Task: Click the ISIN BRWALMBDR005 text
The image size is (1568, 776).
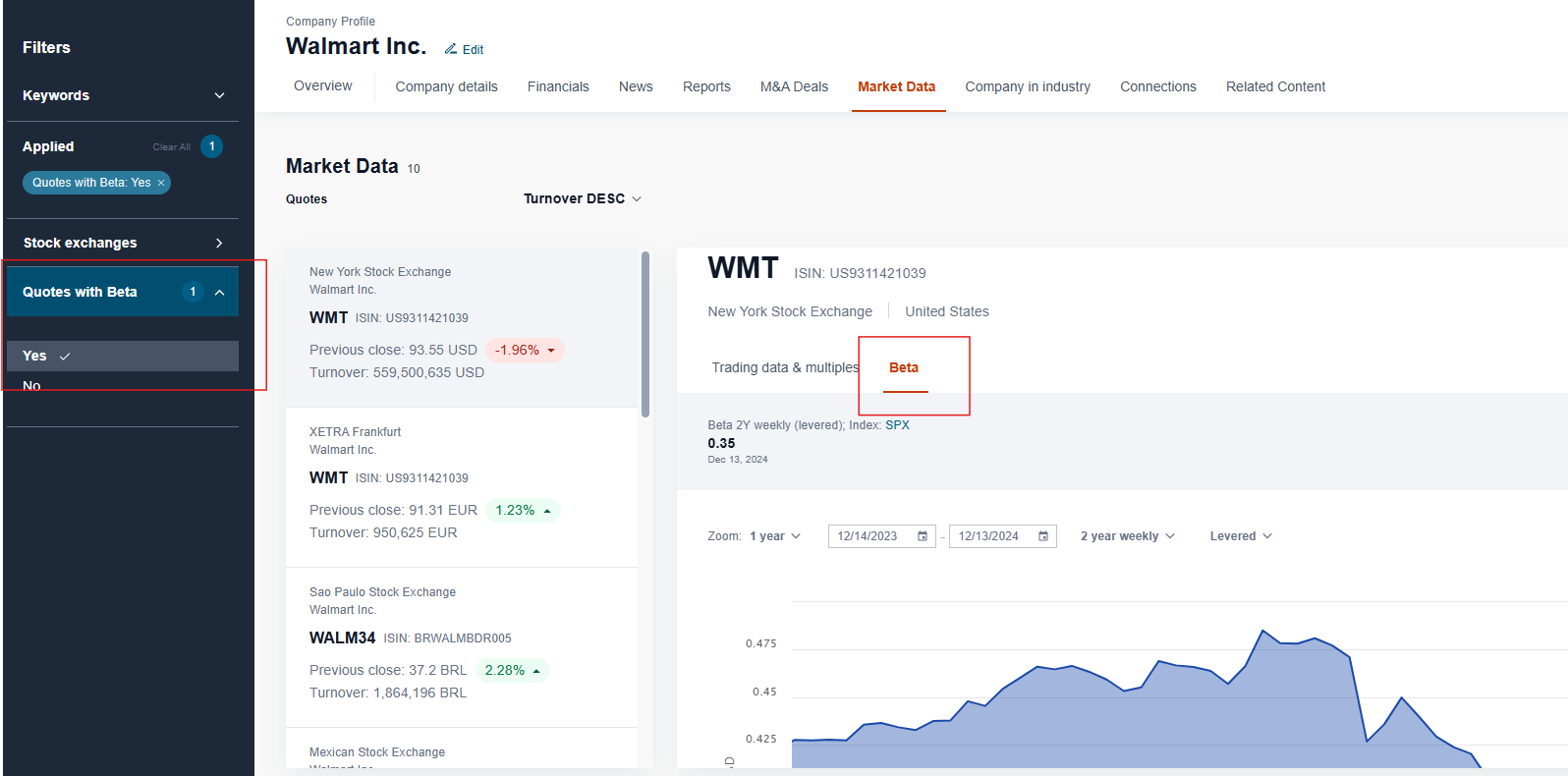Action: (447, 638)
